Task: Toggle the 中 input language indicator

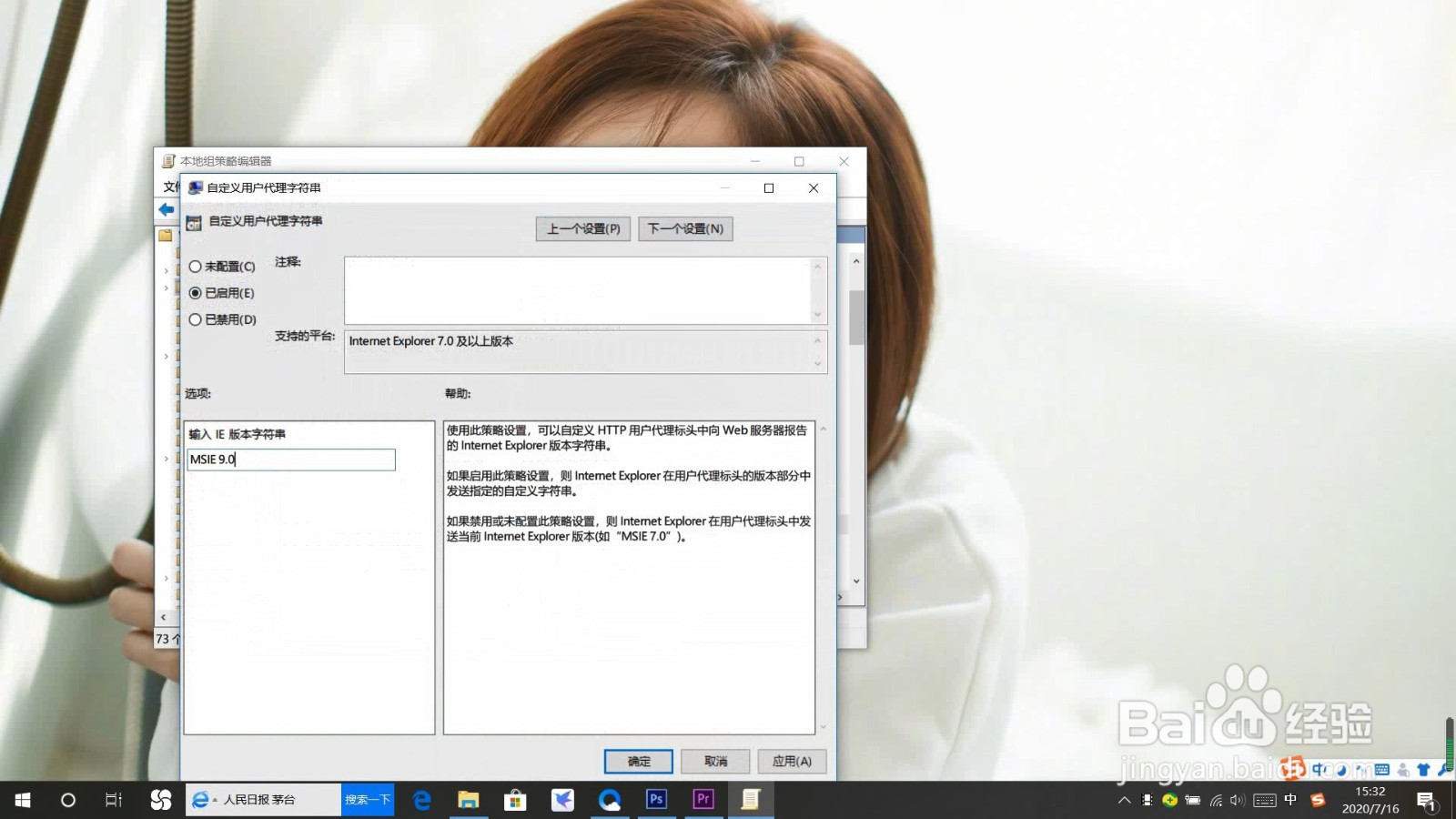Action: tap(1290, 800)
